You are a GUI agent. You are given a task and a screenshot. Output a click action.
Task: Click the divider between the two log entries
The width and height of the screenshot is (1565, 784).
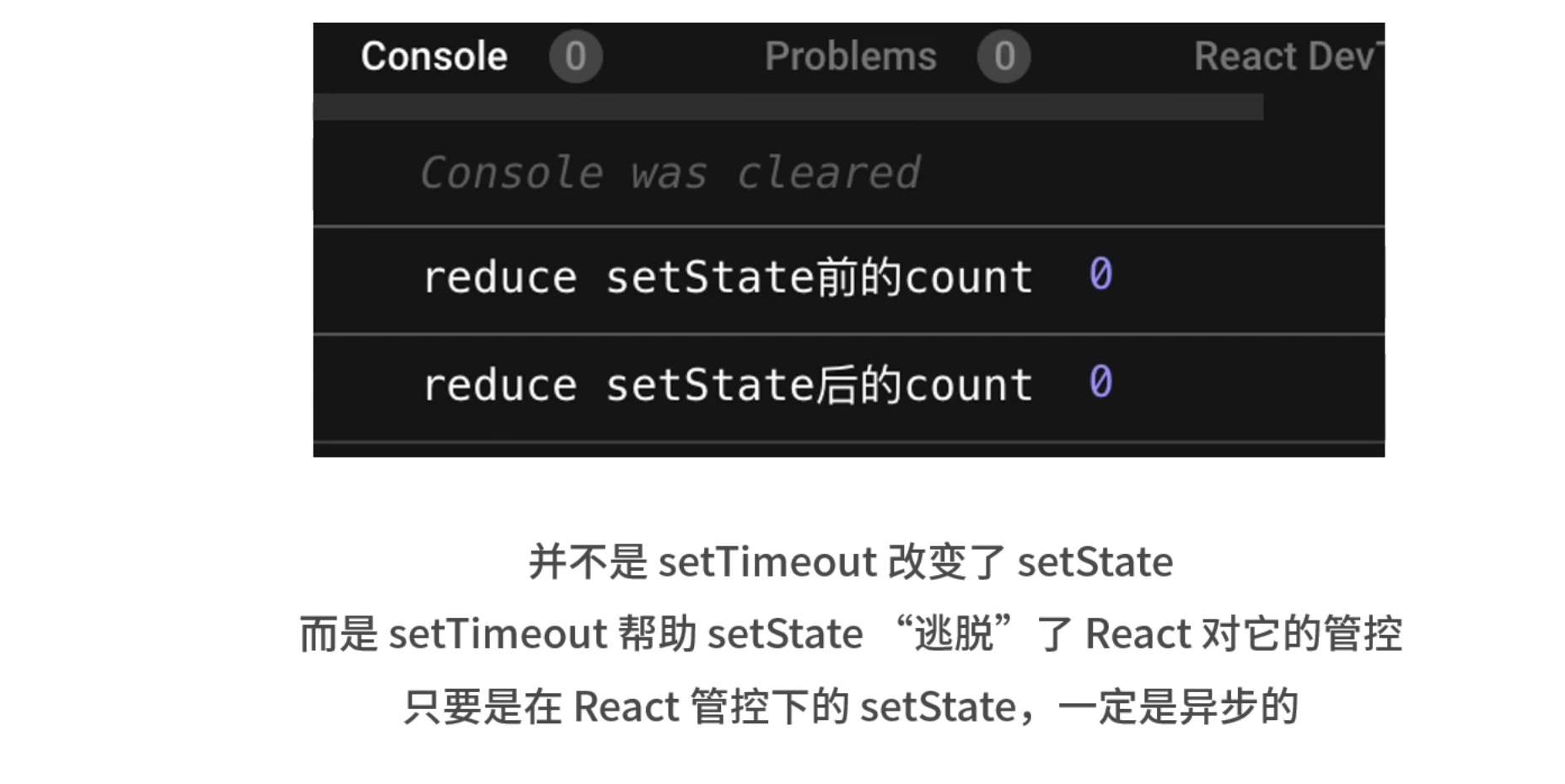point(843,333)
